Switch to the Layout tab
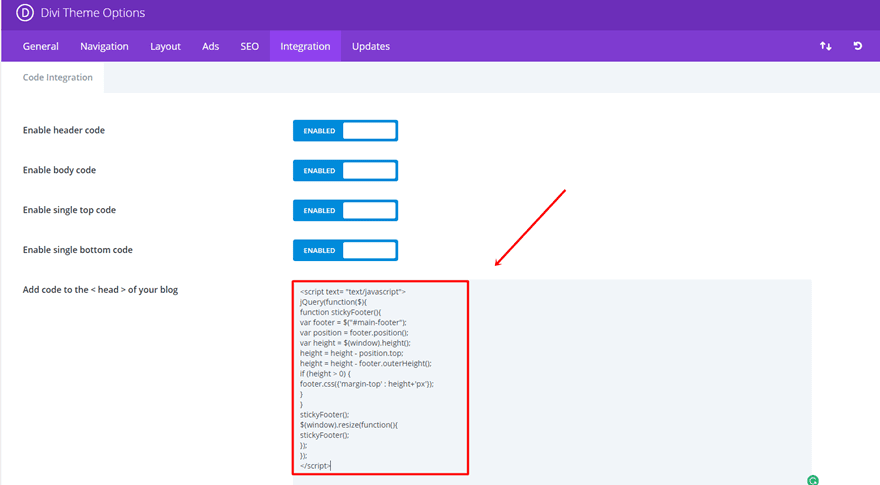880x485 pixels. (165, 46)
